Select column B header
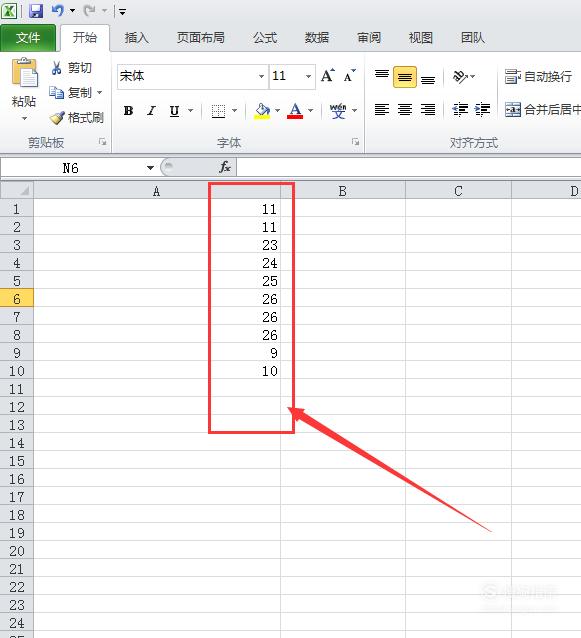Image resolution: width=581 pixels, height=638 pixels. (x=343, y=191)
